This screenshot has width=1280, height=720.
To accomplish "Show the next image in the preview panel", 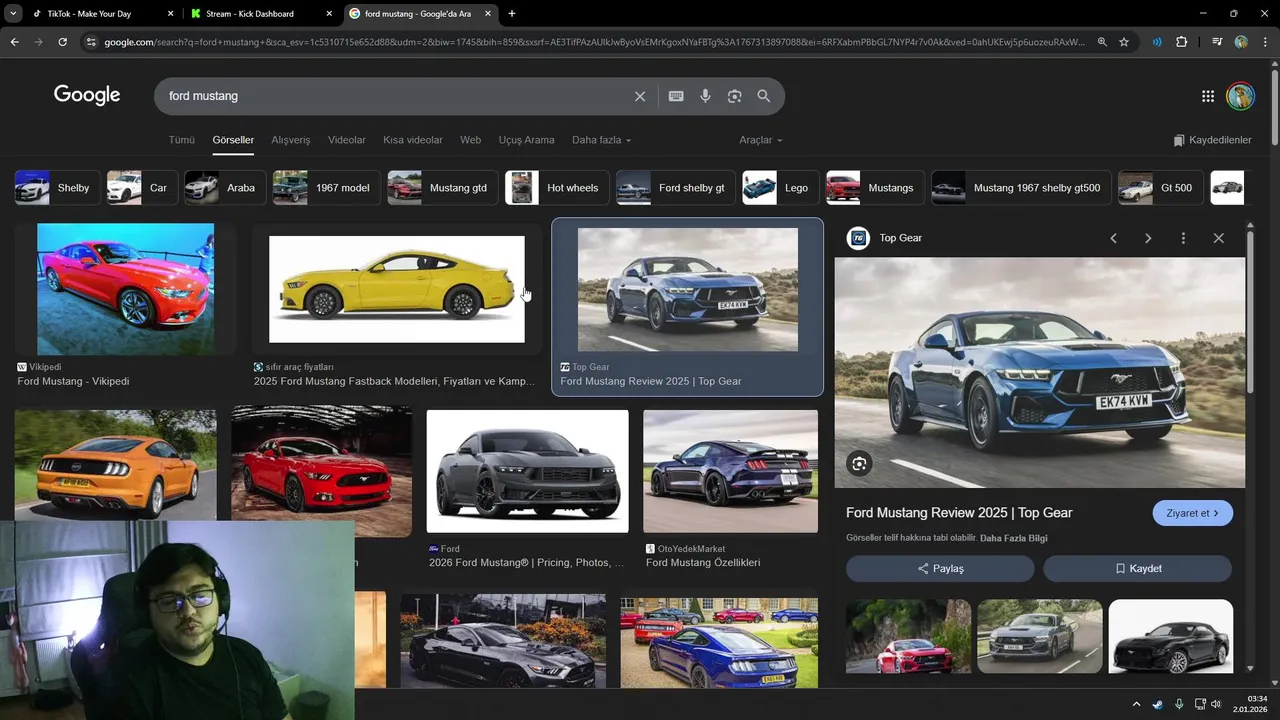I will 1148,238.
